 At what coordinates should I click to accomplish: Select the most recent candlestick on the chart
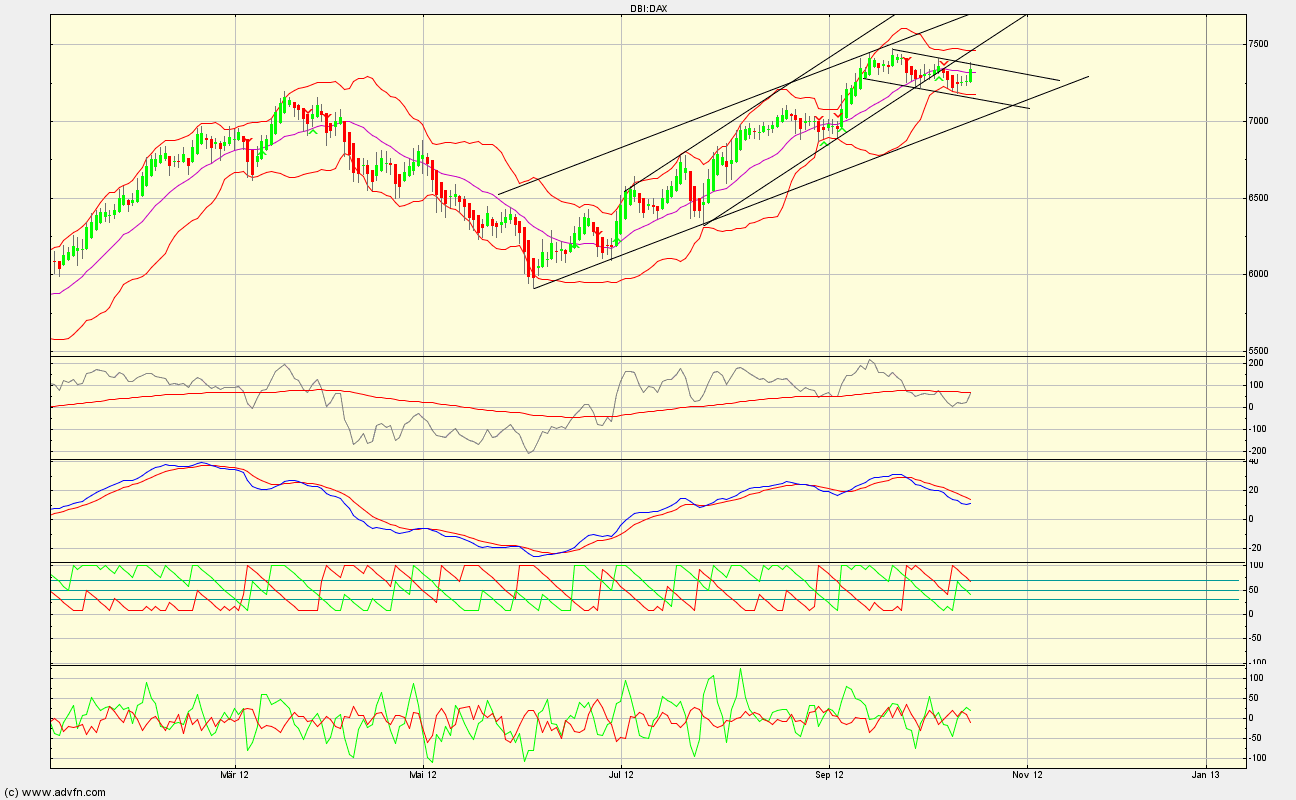click(968, 73)
